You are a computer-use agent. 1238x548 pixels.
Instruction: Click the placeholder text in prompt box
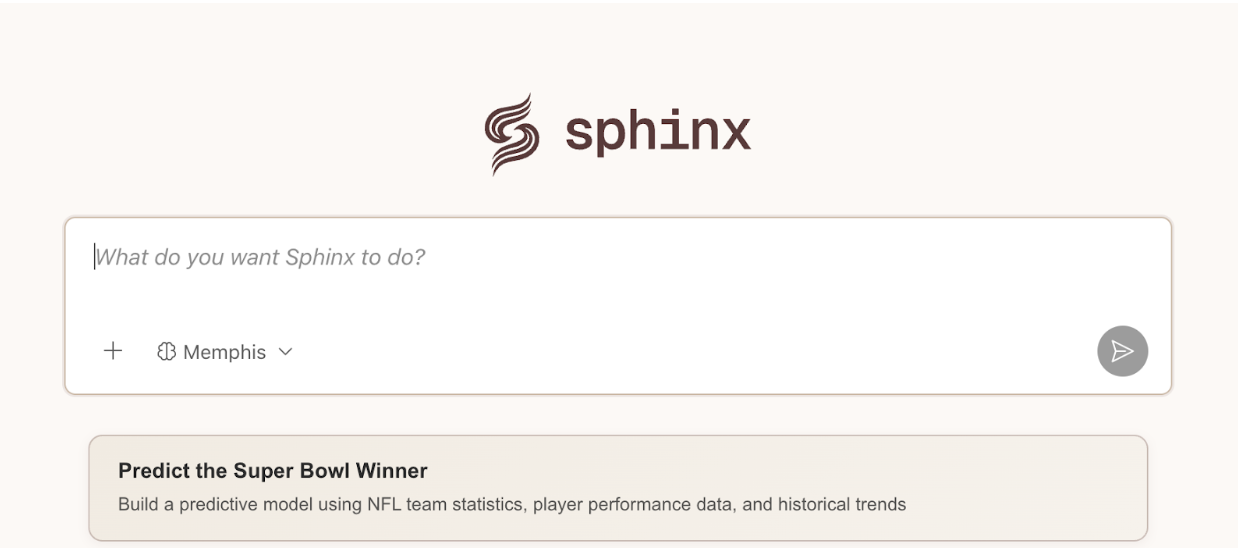[260, 258]
